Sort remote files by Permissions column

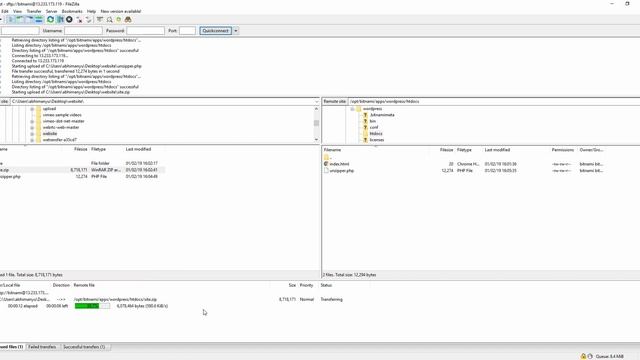coord(563,150)
